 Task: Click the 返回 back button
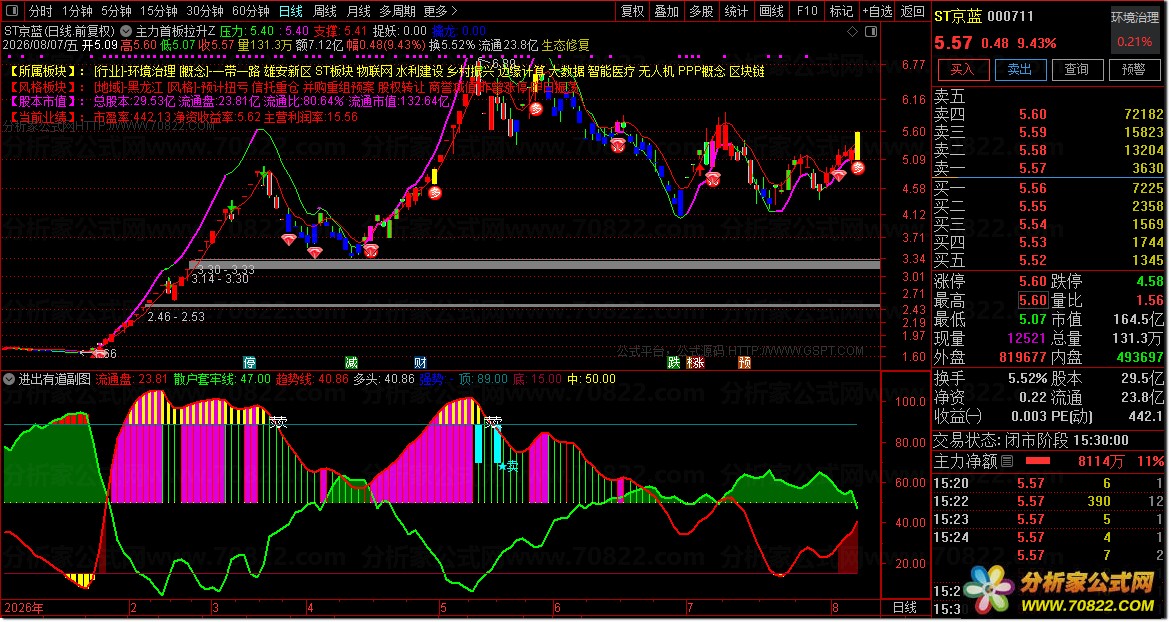[913, 11]
